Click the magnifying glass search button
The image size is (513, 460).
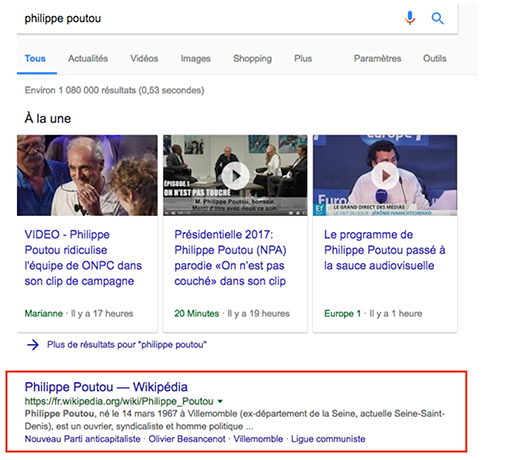tap(437, 18)
